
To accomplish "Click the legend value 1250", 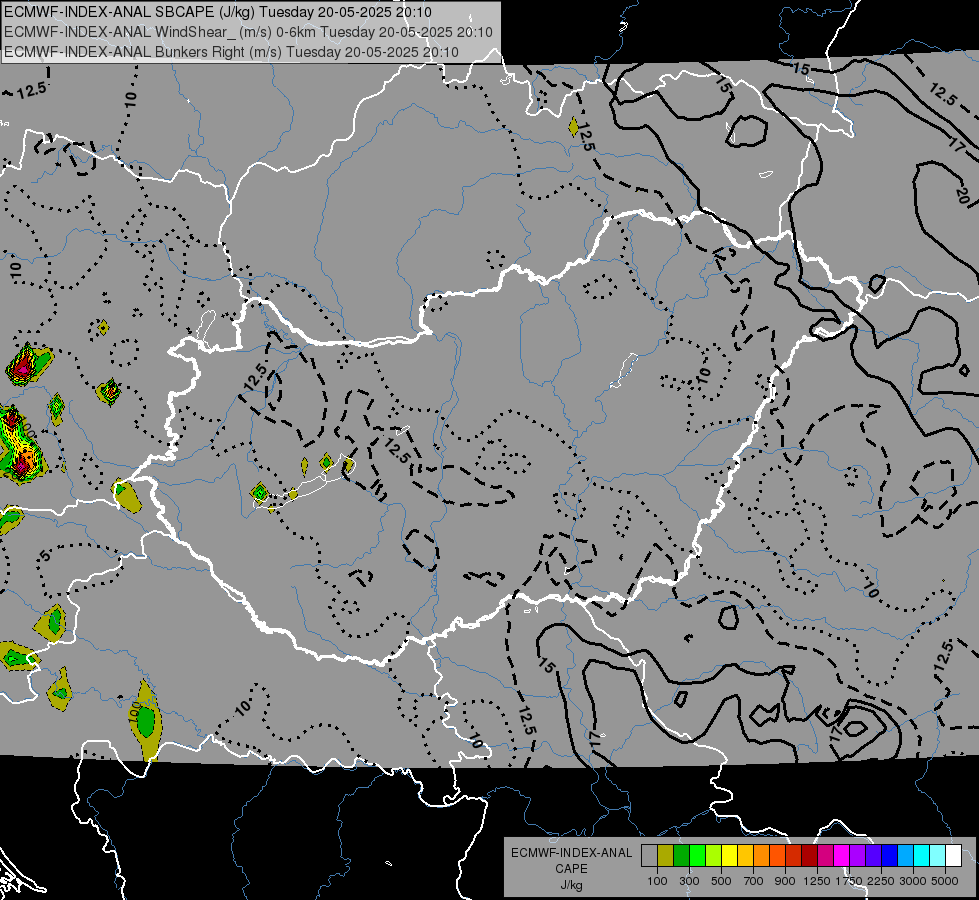I will tap(818, 881).
